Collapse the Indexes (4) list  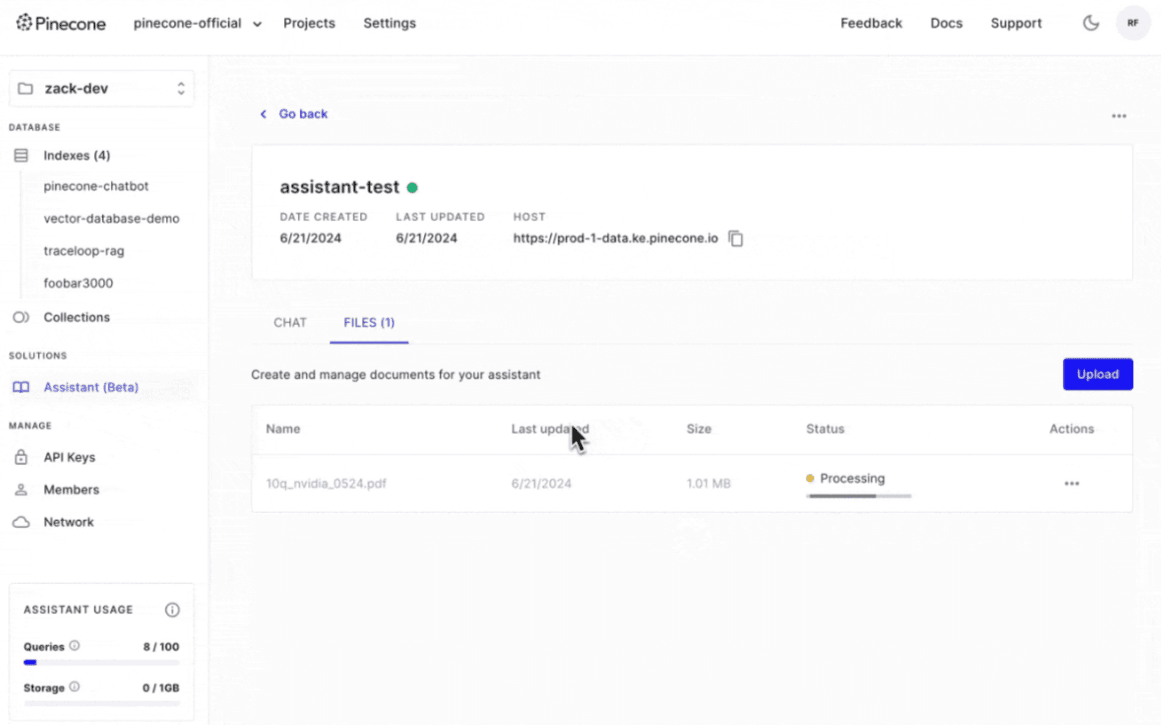pos(76,156)
